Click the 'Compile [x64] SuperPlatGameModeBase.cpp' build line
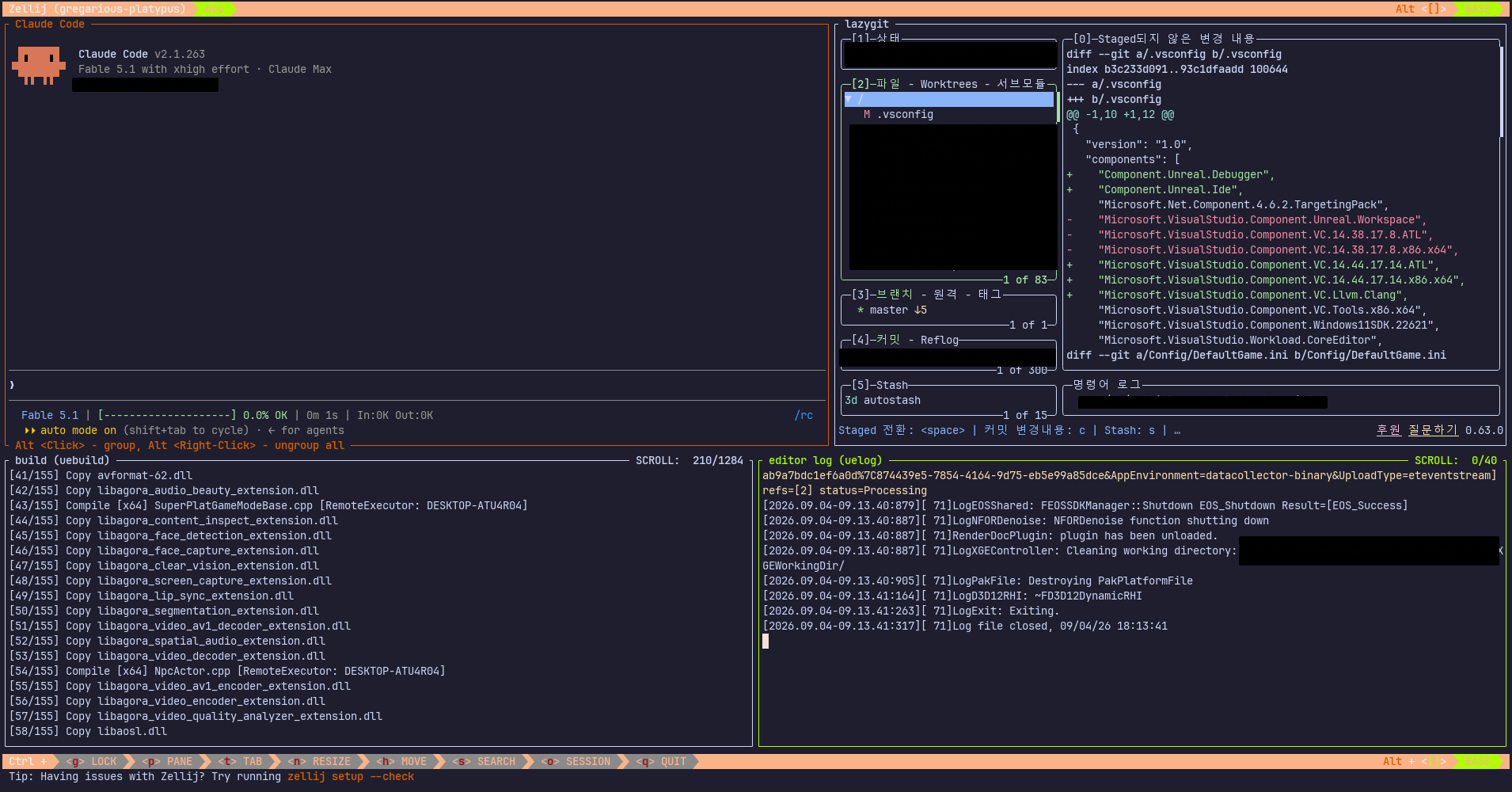 [268, 506]
